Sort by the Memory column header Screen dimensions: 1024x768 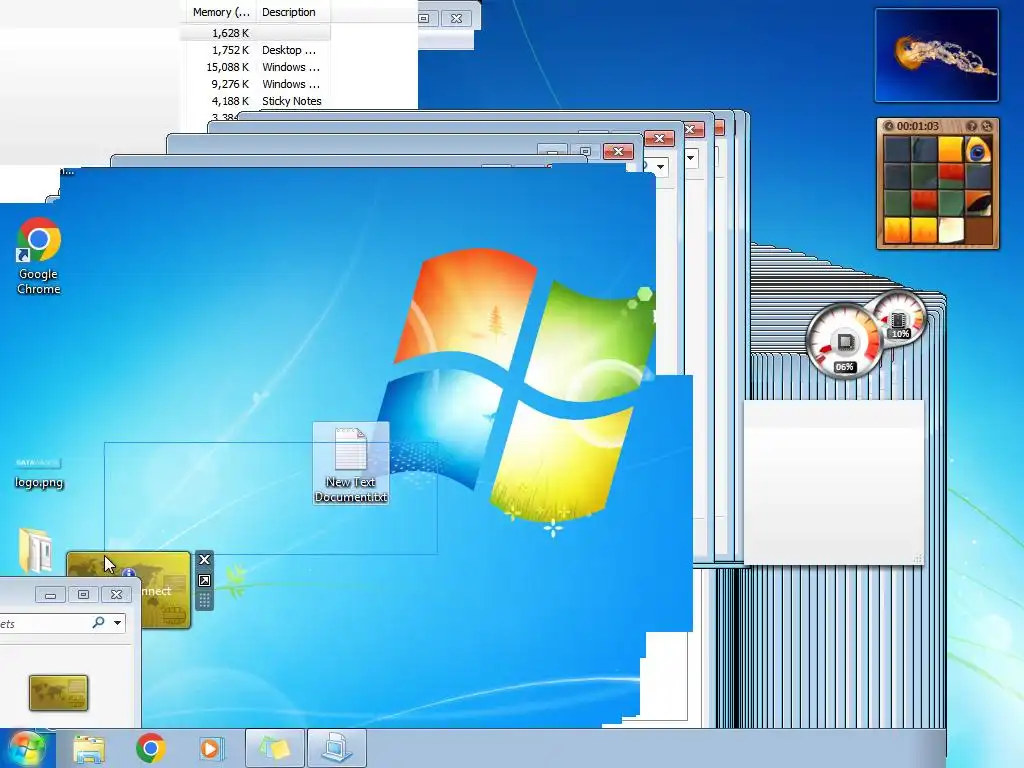tap(221, 12)
